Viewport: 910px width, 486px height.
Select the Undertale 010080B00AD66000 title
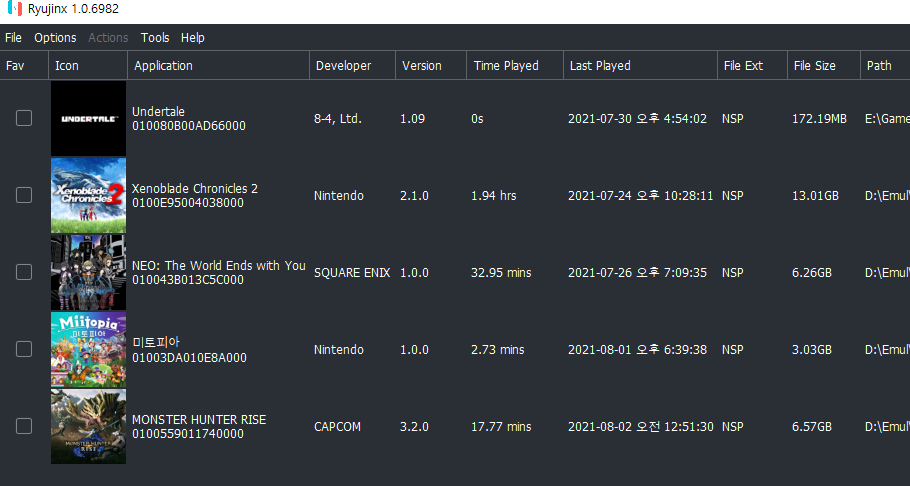click(189, 118)
